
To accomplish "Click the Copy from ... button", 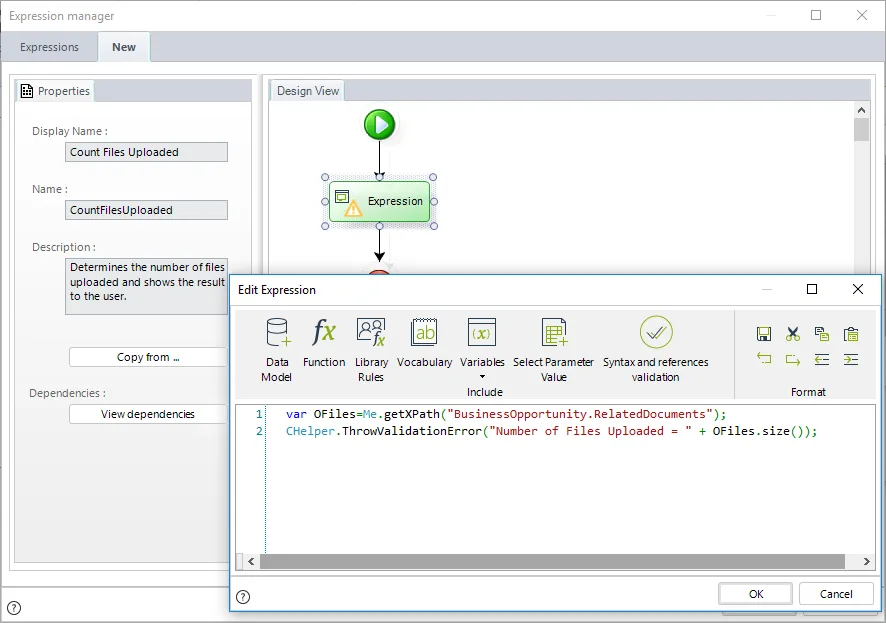I will click(x=148, y=357).
